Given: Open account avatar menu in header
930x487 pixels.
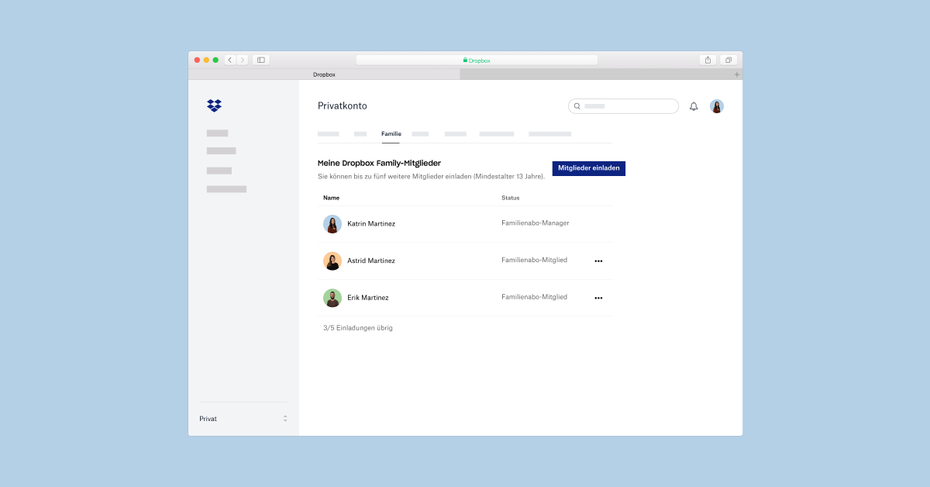Looking at the screenshot, I should [x=716, y=106].
